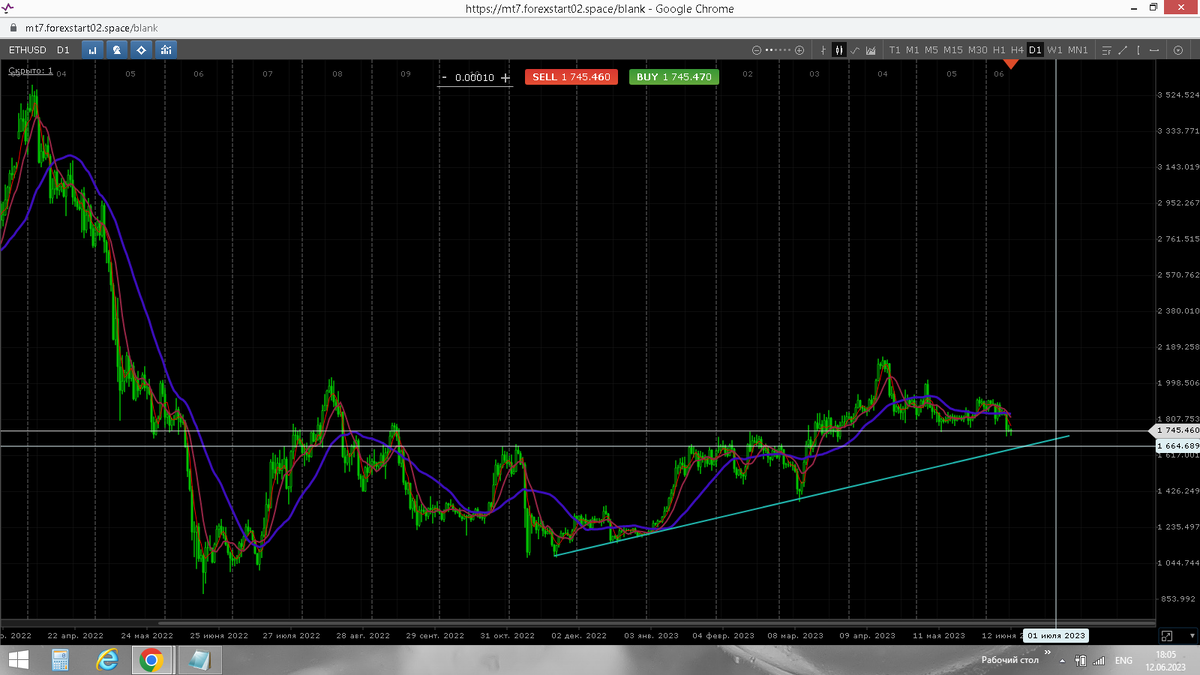The height and width of the screenshot is (675, 1200).
Task: Click the '02 дек. 2022' date axis label
Action: tap(580, 635)
